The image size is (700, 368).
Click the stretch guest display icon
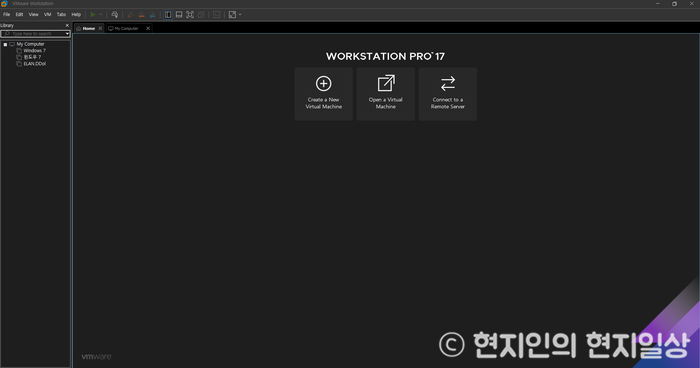(x=232, y=14)
